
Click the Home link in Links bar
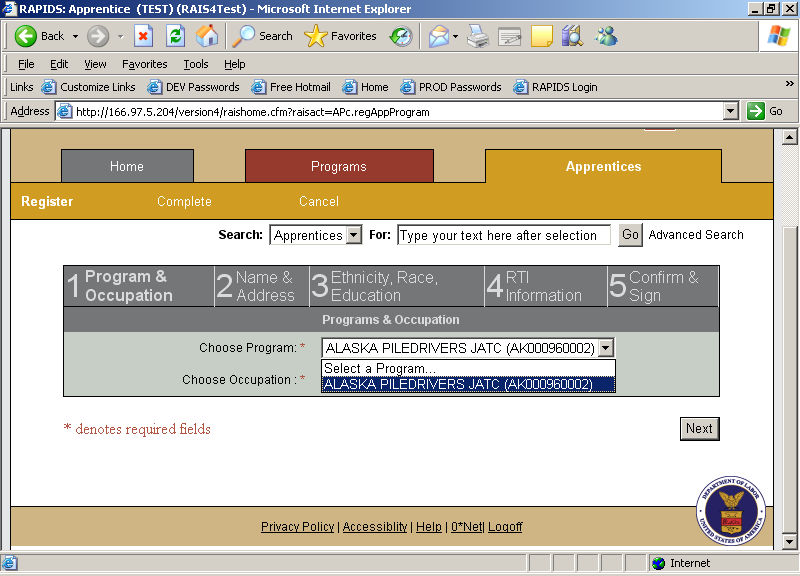coord(365,87)
